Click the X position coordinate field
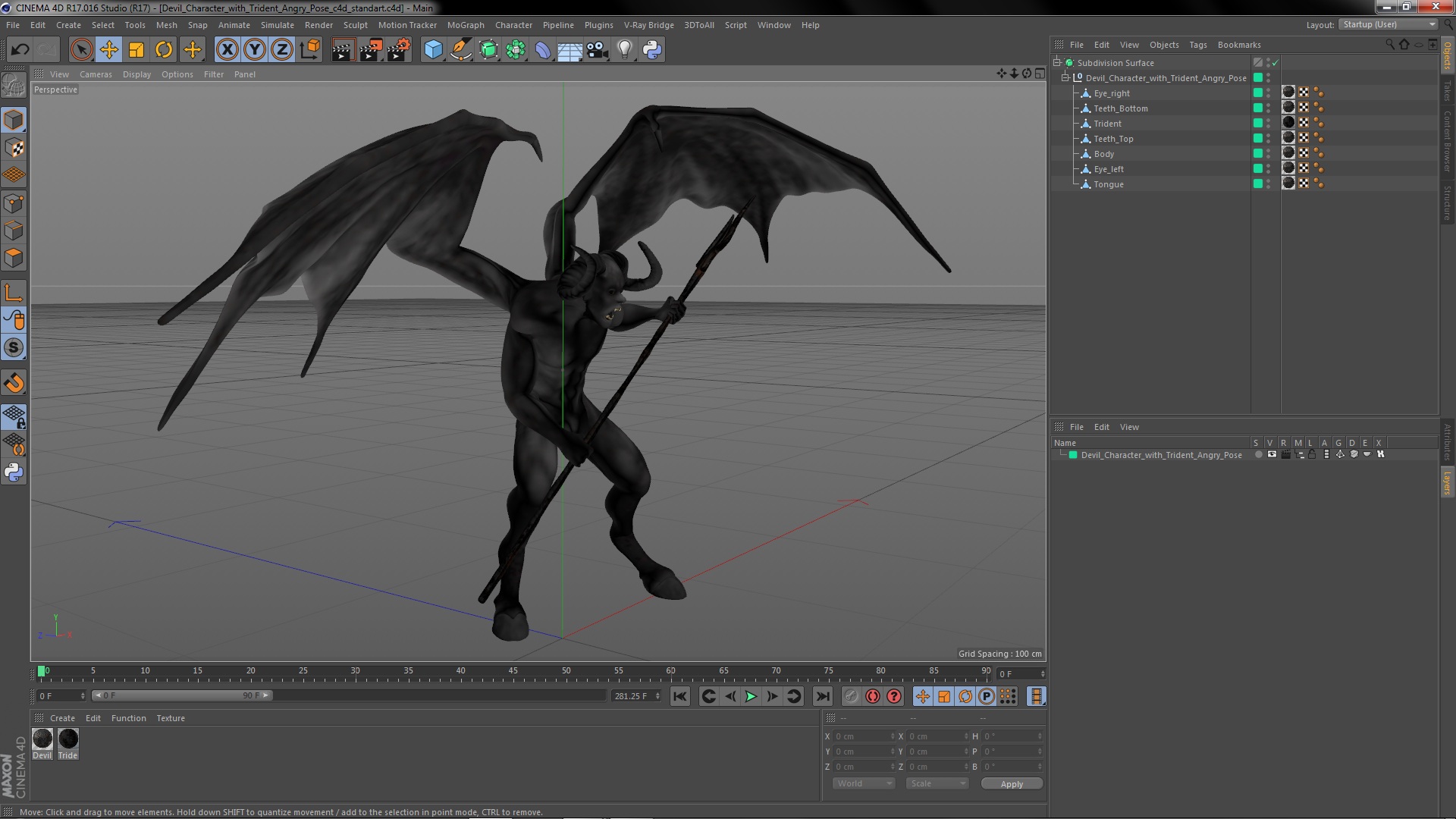Viewport: 1456px width, 819px height. [864, 736]
